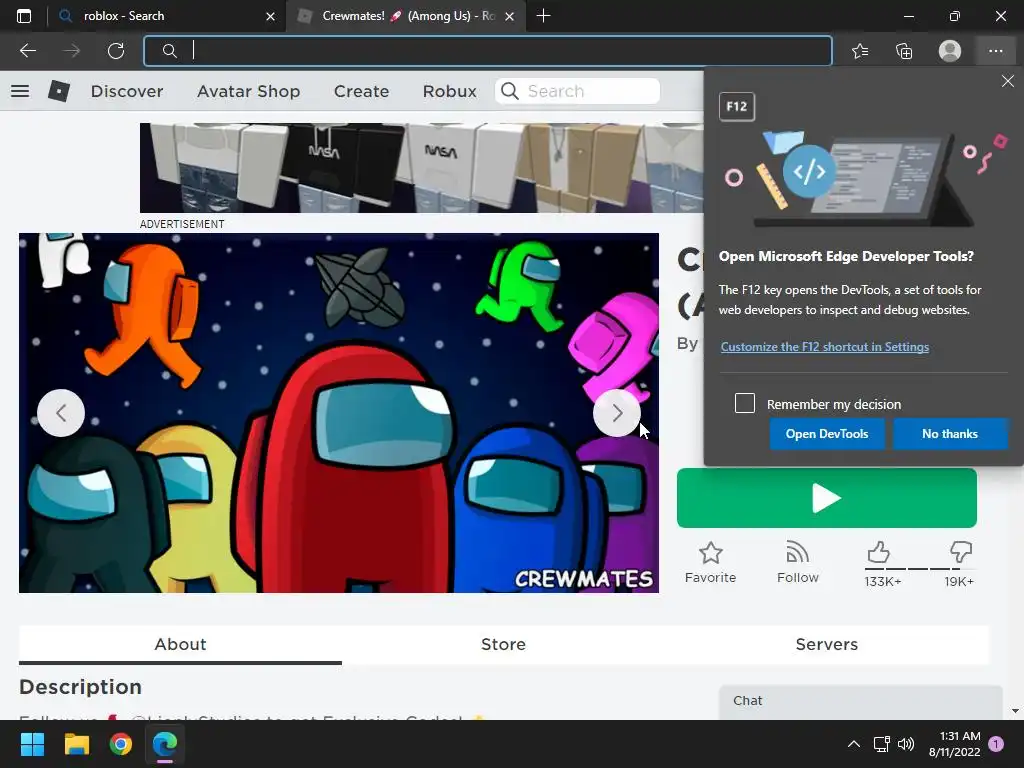Close the Crewmates (Among Us) tab
This screenshot has width=1024, height=768.
510,16
